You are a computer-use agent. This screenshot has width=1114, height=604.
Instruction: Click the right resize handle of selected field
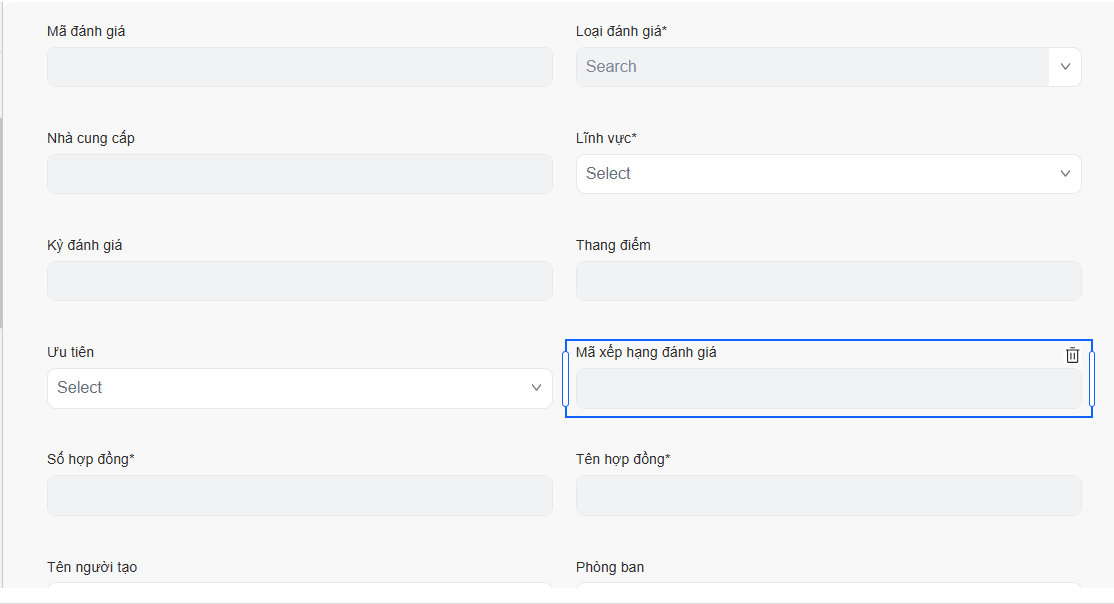(1091, 379)
